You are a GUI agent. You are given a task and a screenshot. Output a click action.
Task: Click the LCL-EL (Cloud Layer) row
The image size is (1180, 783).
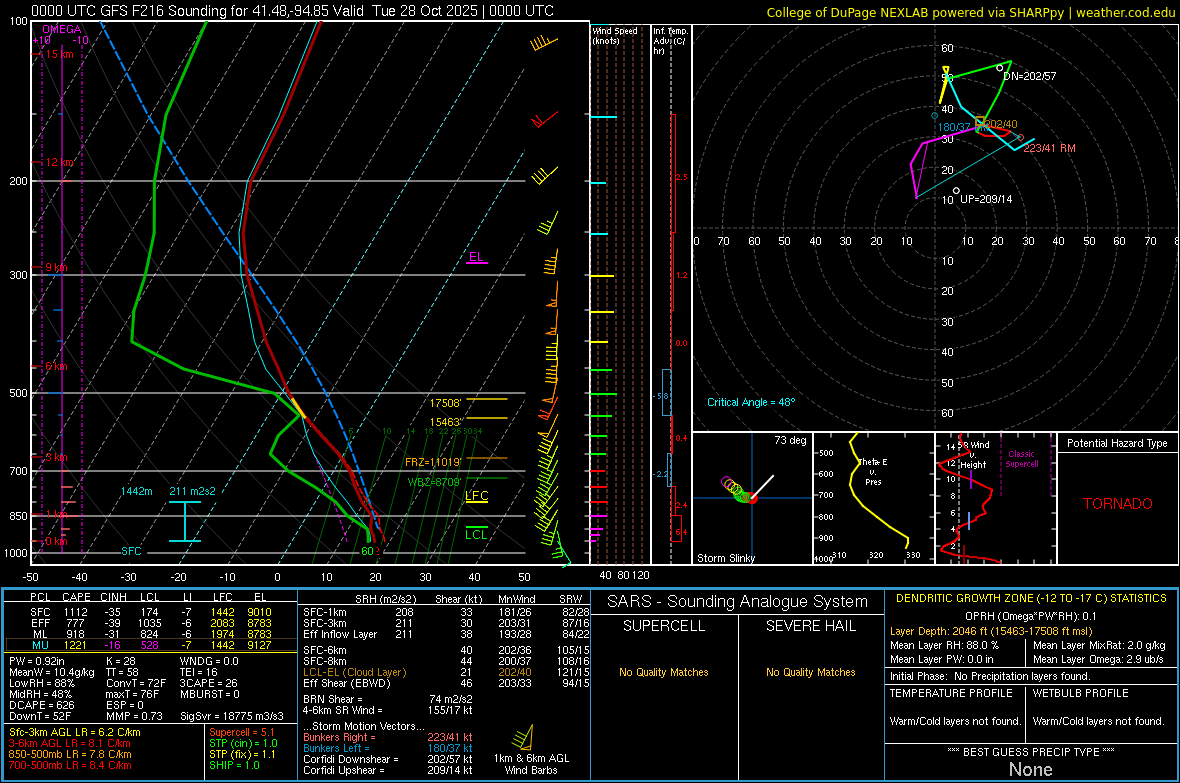pos(446,672)
